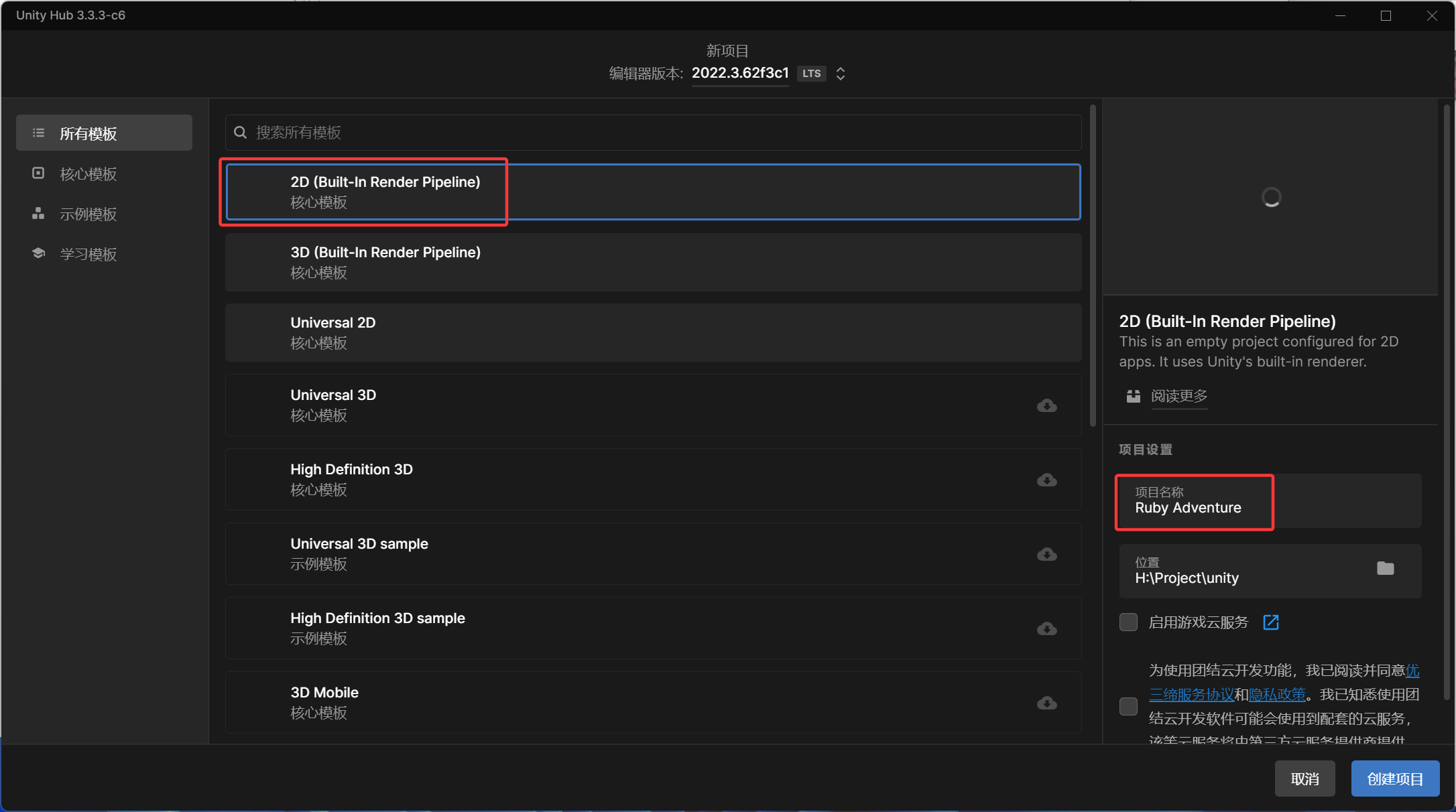Open folder browser for project location
Image resolution: width=1456 pixels, height=812 pixels.
tap(1385, 569)
